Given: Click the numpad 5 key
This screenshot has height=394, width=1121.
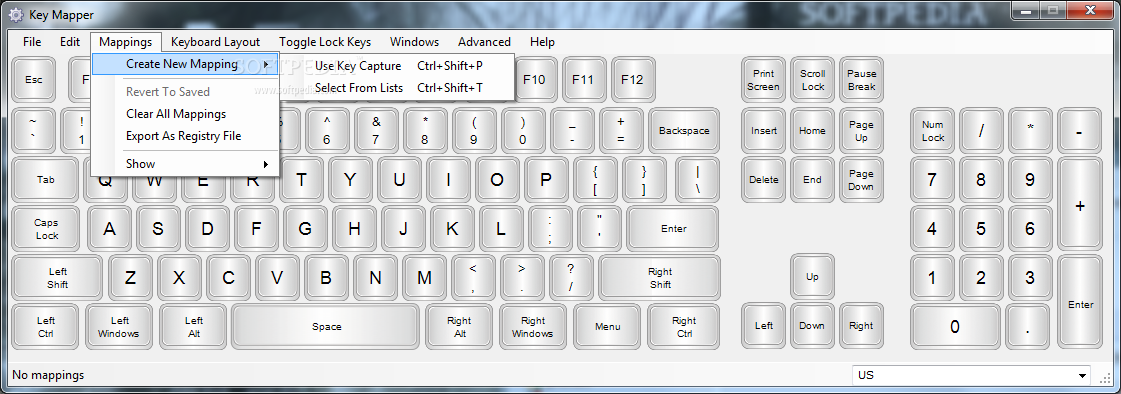Looking at the screenshot, I should [x=981, y=230].
